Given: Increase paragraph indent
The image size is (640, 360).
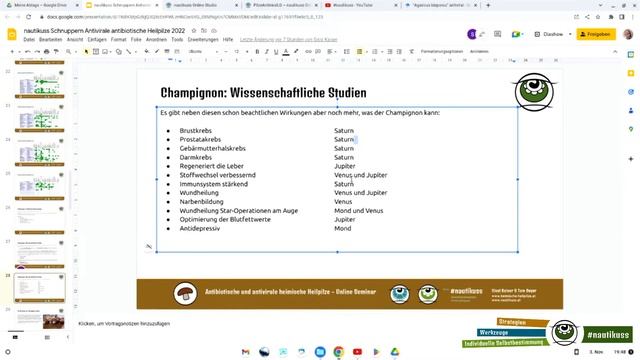Looking at the screenshot, I should click(x=399, y=51).
